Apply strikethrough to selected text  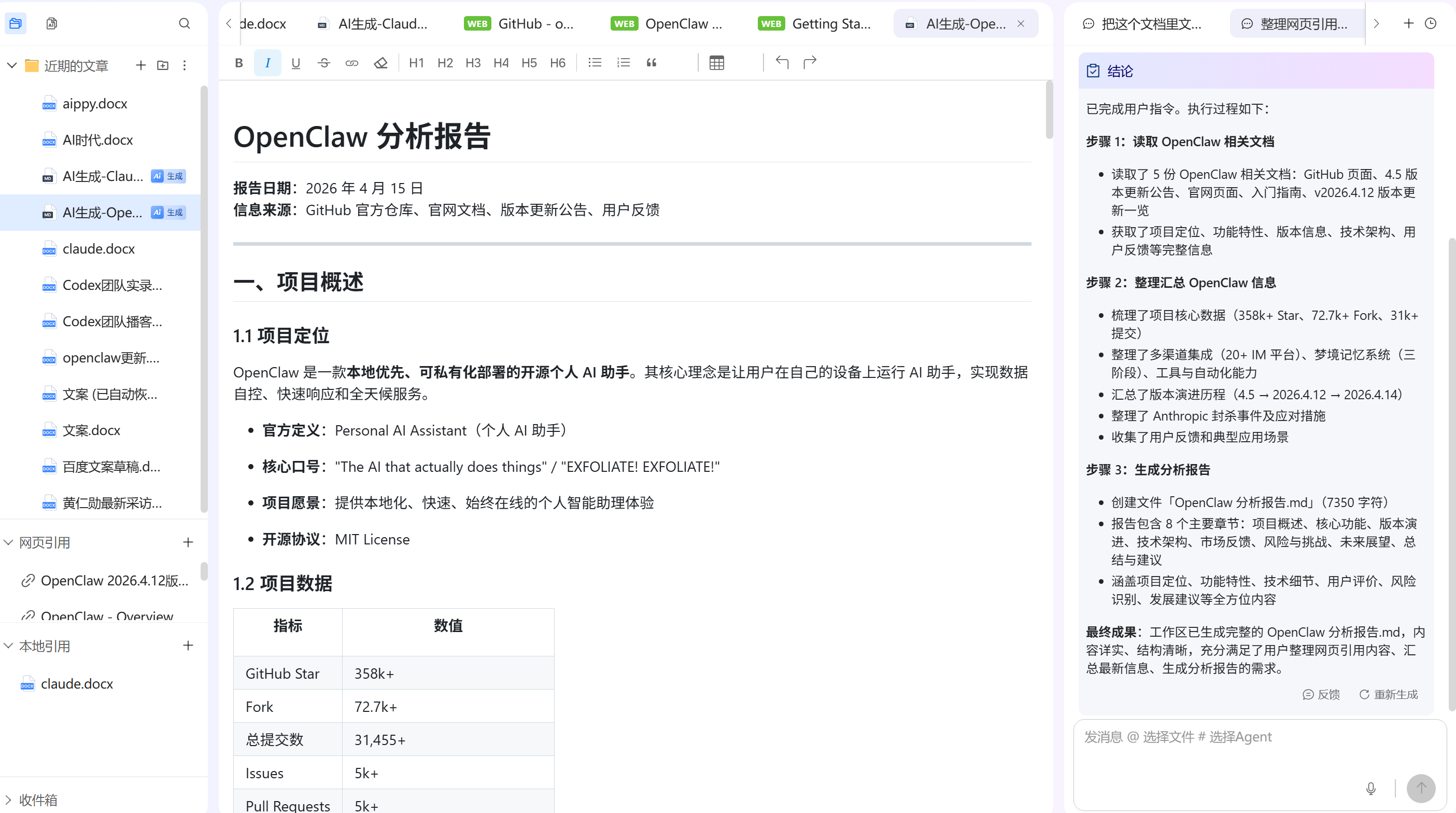pos(323,63)
